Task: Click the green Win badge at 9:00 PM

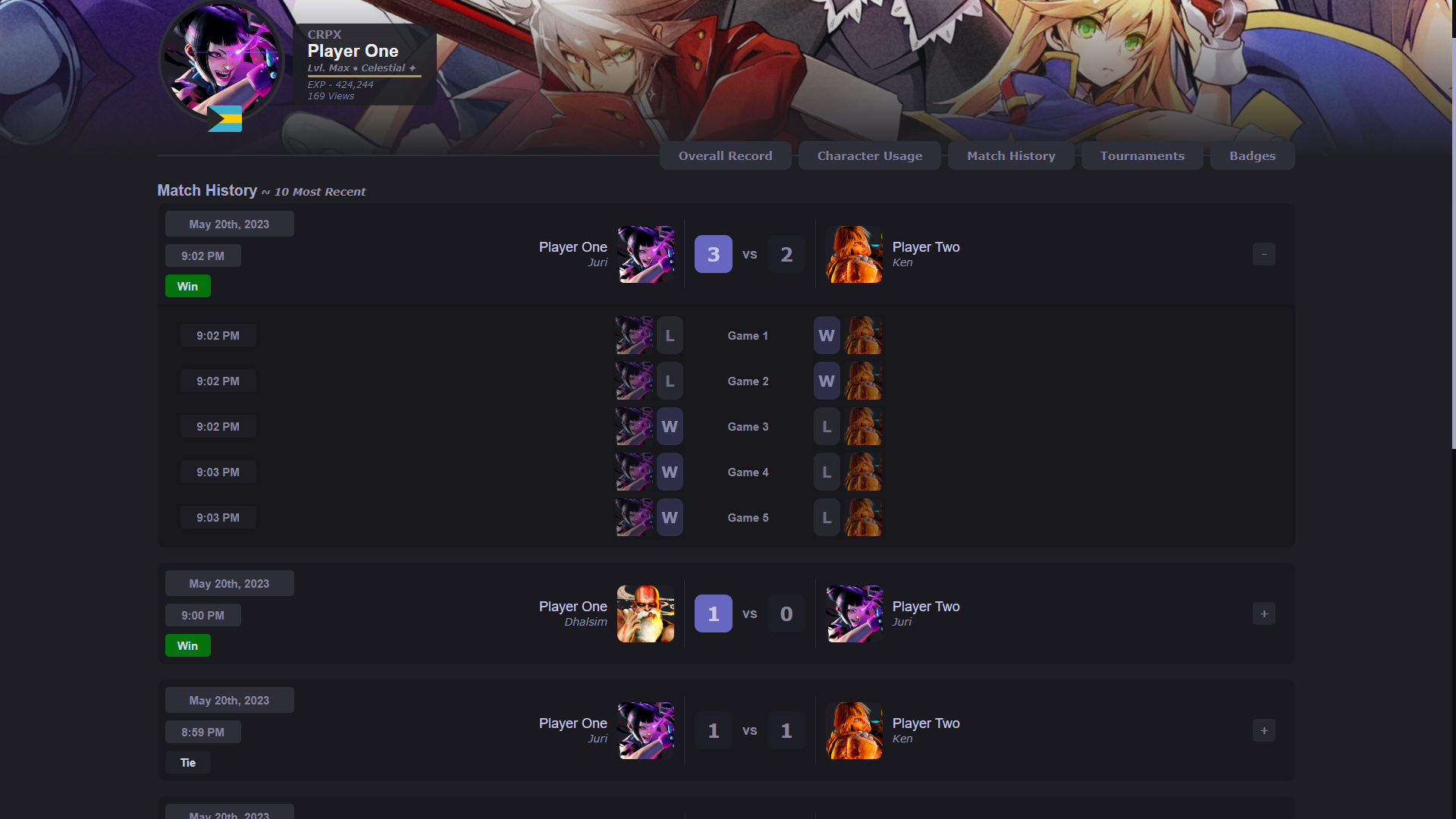Action: pyautogui.click(x=187, y=645)
